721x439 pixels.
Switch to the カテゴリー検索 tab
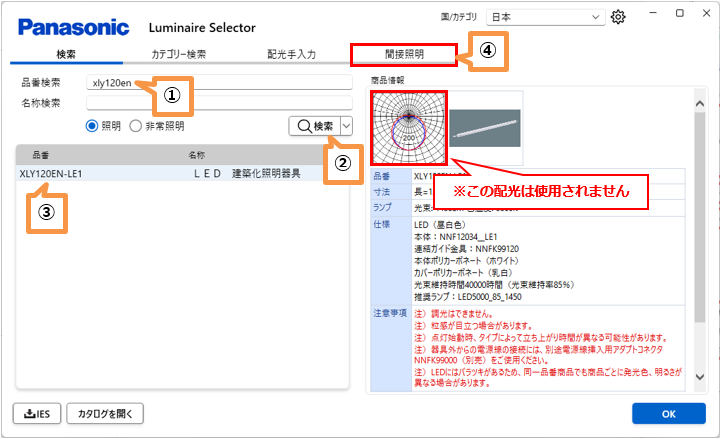[178, 53]
